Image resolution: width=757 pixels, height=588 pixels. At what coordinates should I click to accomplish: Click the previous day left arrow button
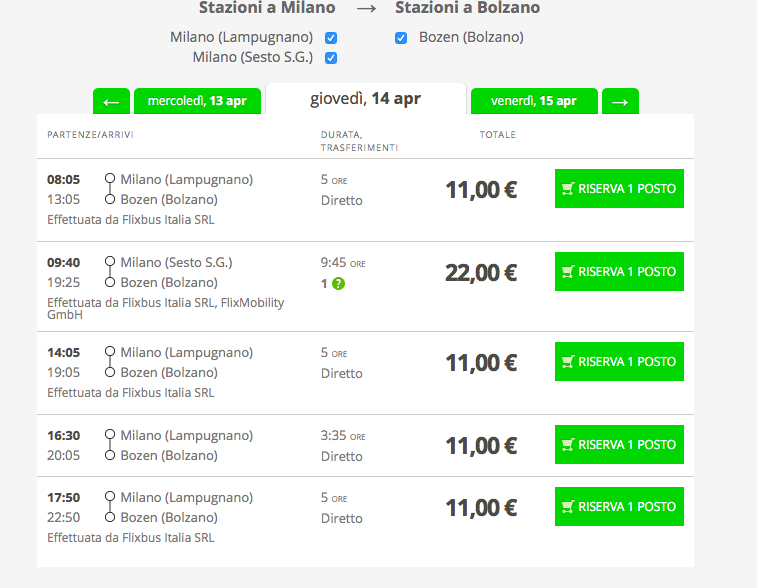111,101
